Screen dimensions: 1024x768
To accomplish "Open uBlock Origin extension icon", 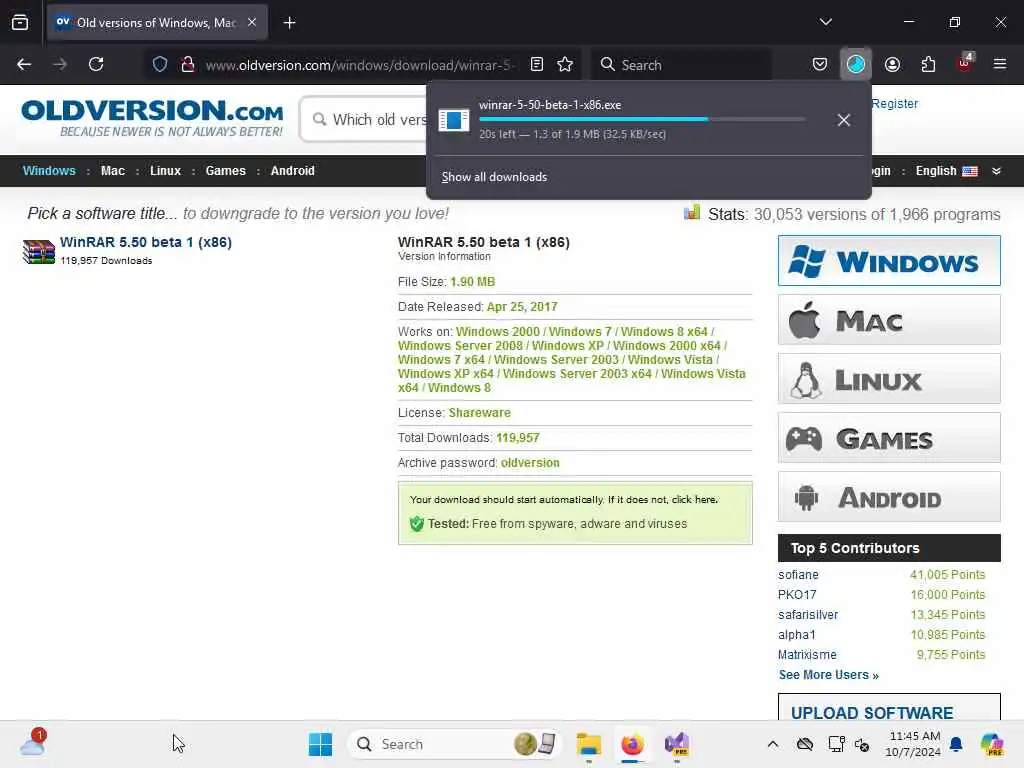I will (x=965, y=63).
